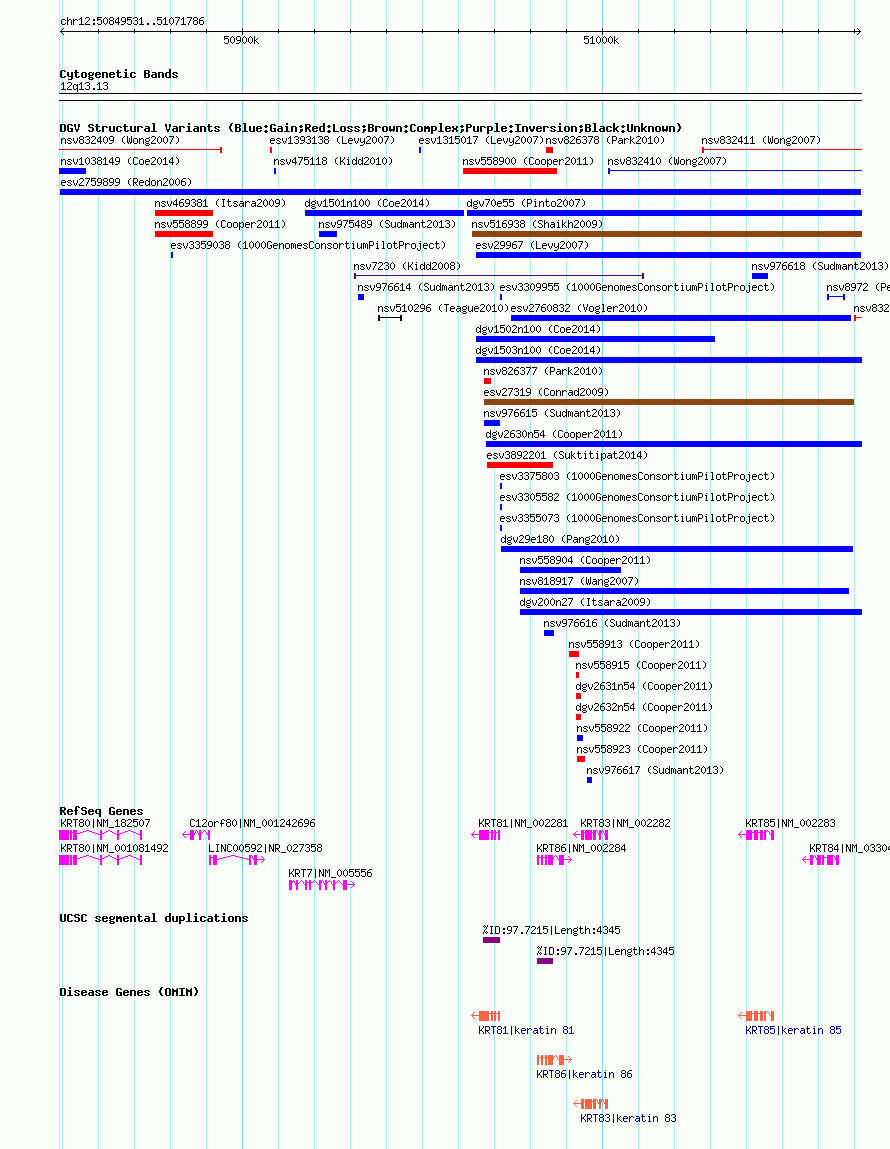Open RefSeq gene KRT80|NM_182507
890x1149 pixels.
pyautogui.click(x=105, y=824)
